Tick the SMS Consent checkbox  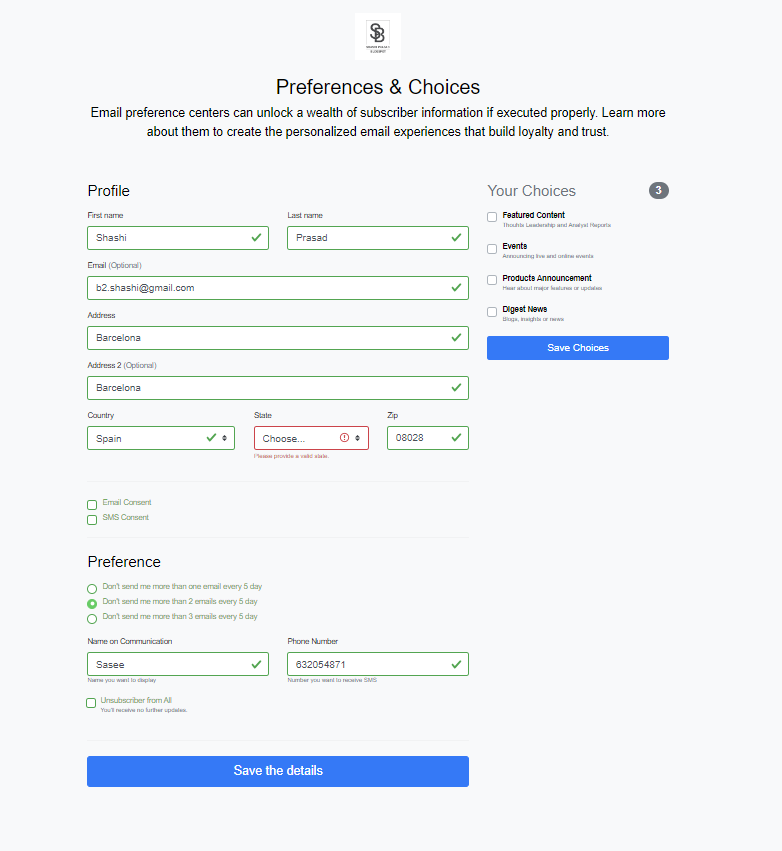point(92,520)
